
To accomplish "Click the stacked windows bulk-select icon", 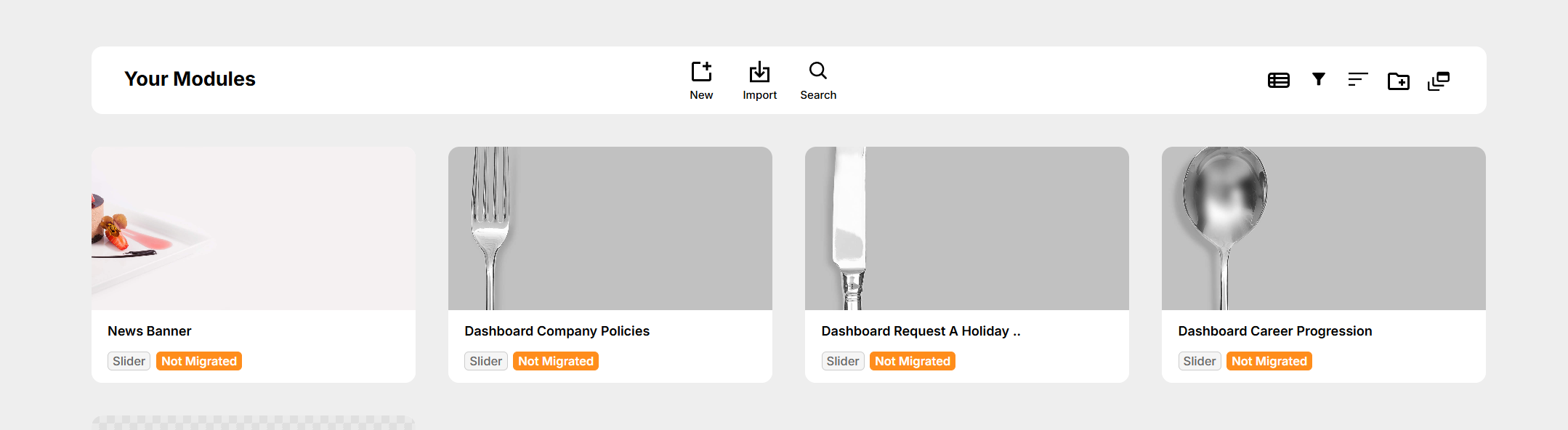I will (x=1438, y=81).
